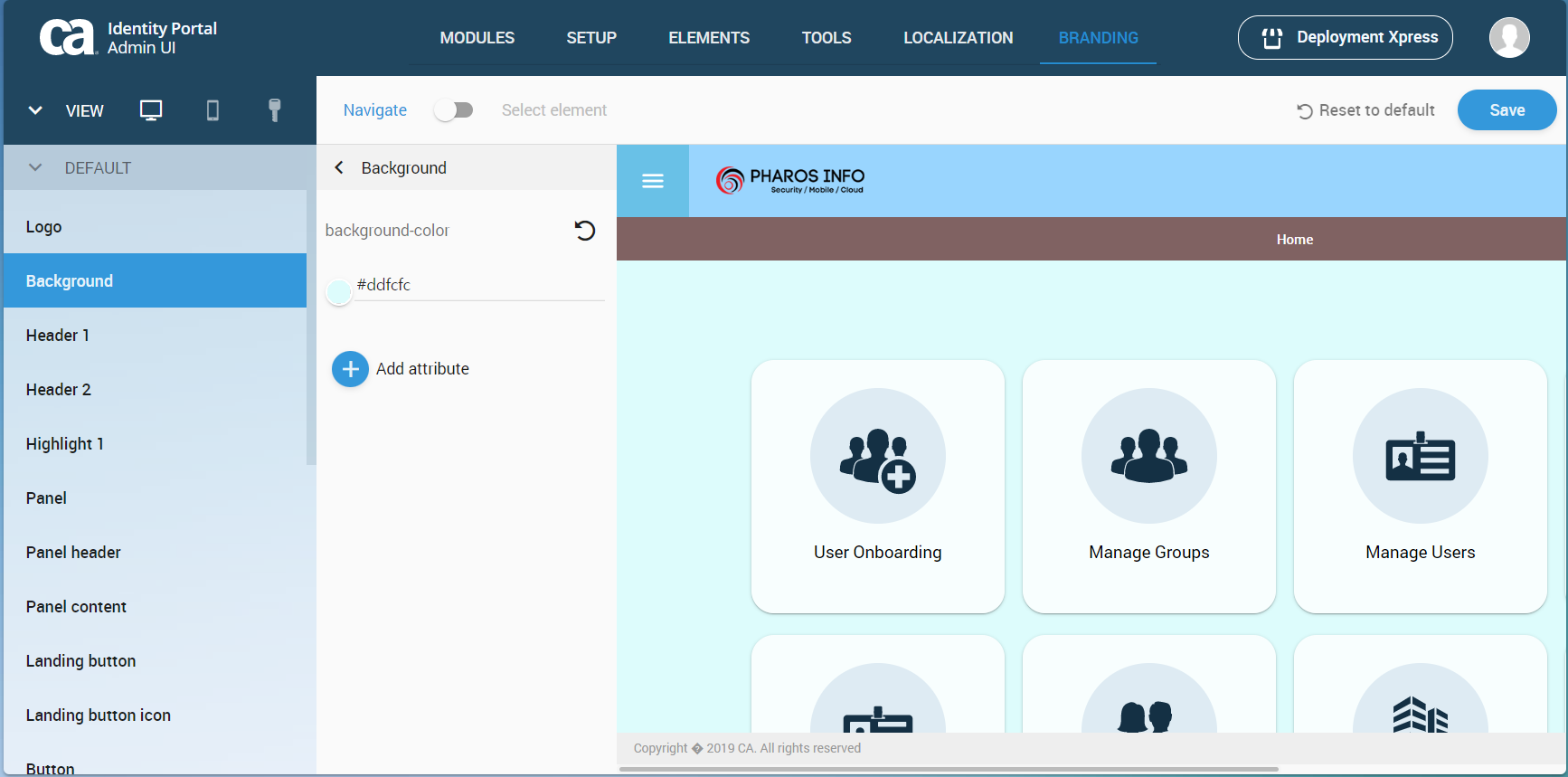The image size is (1568, 777).
Task: Click the User Onboarding icon
Action: [878, 456]
